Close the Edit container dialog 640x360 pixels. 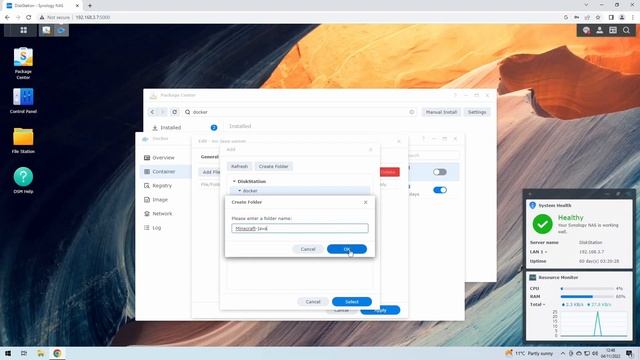(x=399, y=141)
